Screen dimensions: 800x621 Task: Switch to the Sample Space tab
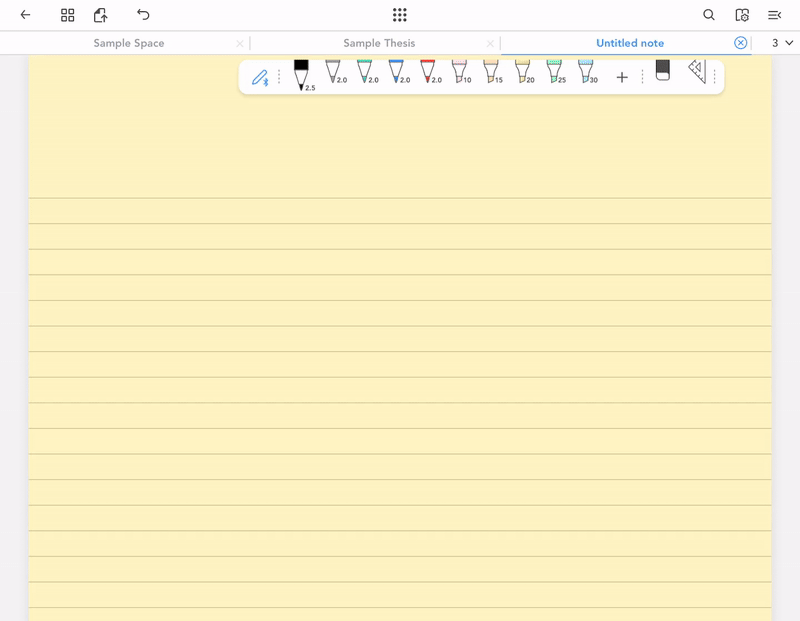pos(129,43)
